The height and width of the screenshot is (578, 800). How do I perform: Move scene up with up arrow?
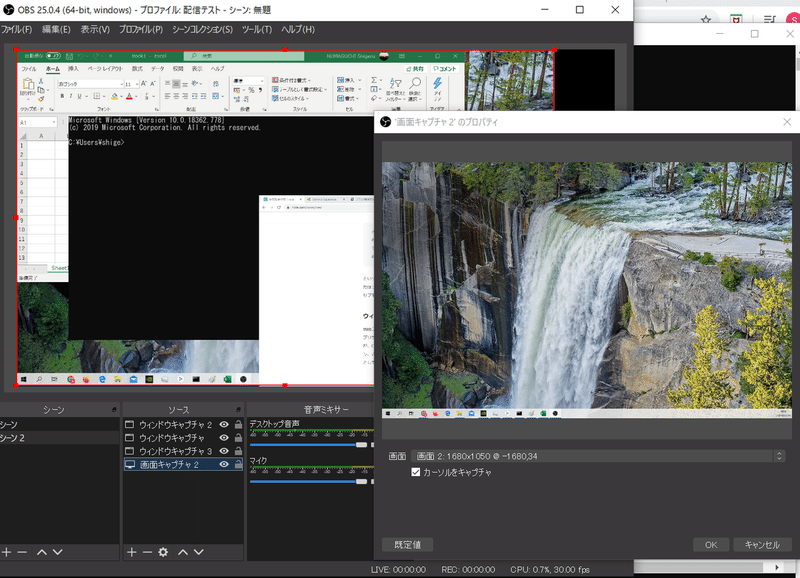[42, 552]
